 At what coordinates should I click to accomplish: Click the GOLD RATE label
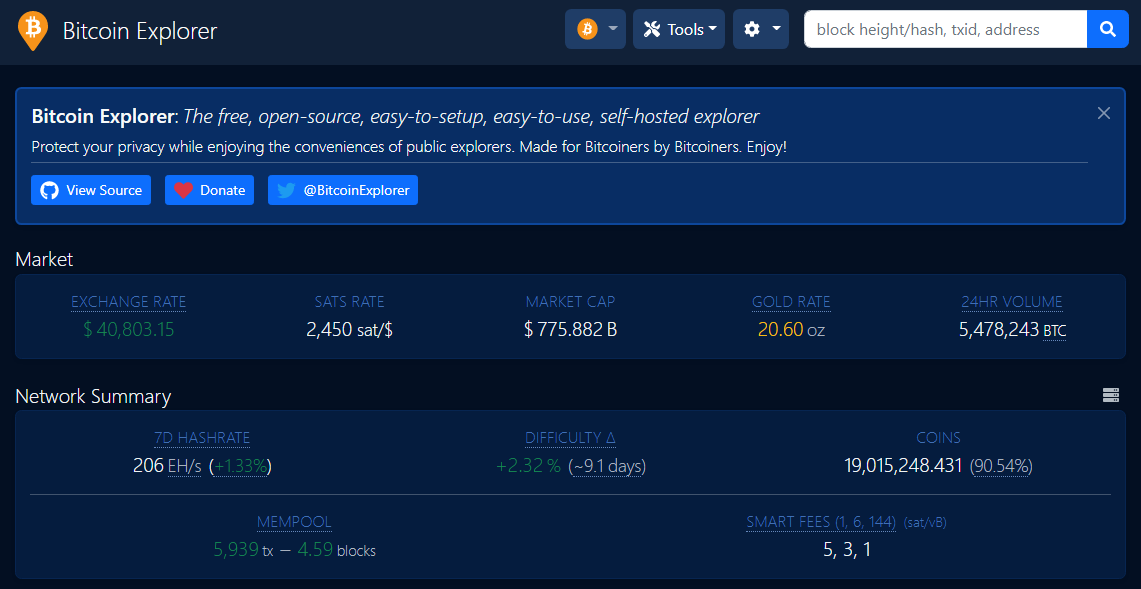point(791,301)
